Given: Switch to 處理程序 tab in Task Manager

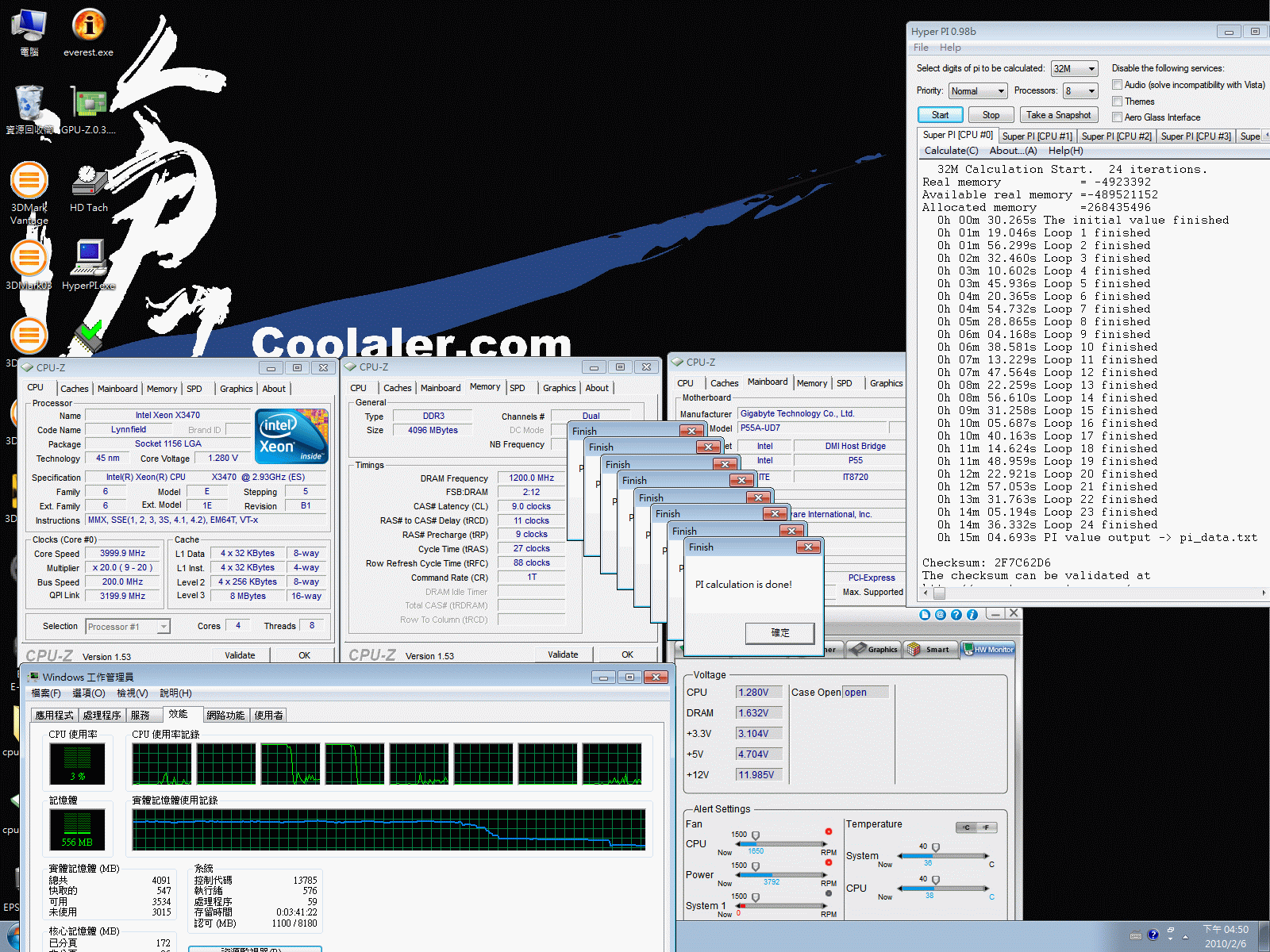Looking at the screenshot, I should pyautogui.click(x=102, y=716).
